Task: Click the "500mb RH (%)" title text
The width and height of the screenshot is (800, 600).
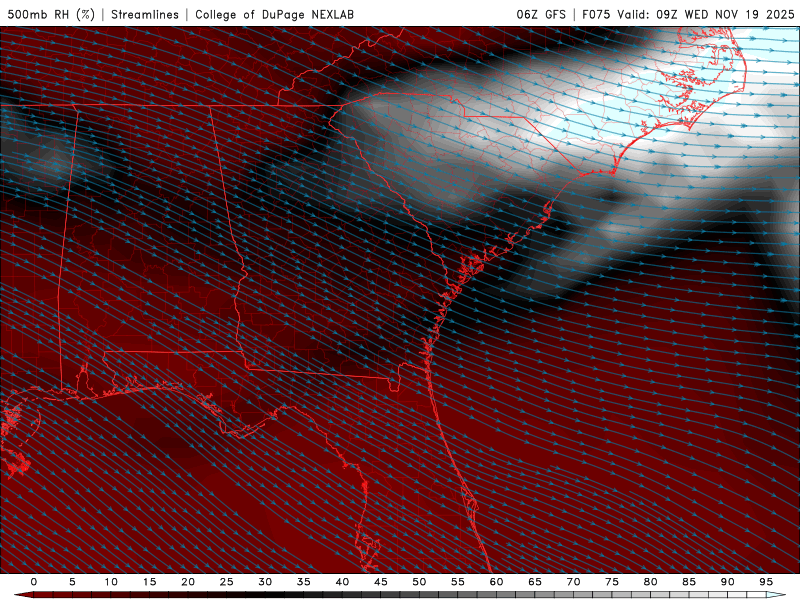Action: coord(52,14)
